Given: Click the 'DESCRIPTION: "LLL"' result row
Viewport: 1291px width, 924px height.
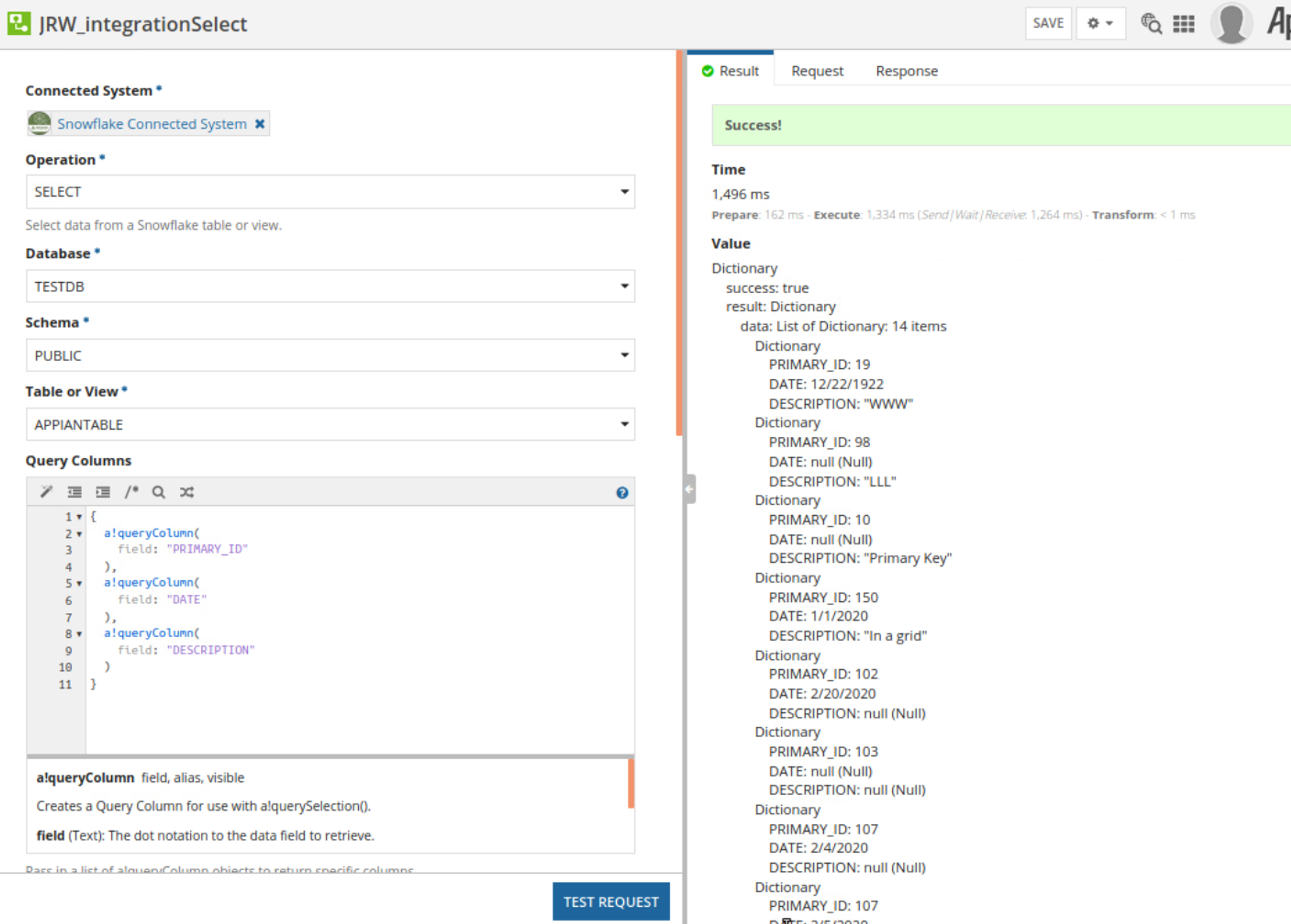Looking at the screenshot, I should pyautogui.click(x=833, y=482).
